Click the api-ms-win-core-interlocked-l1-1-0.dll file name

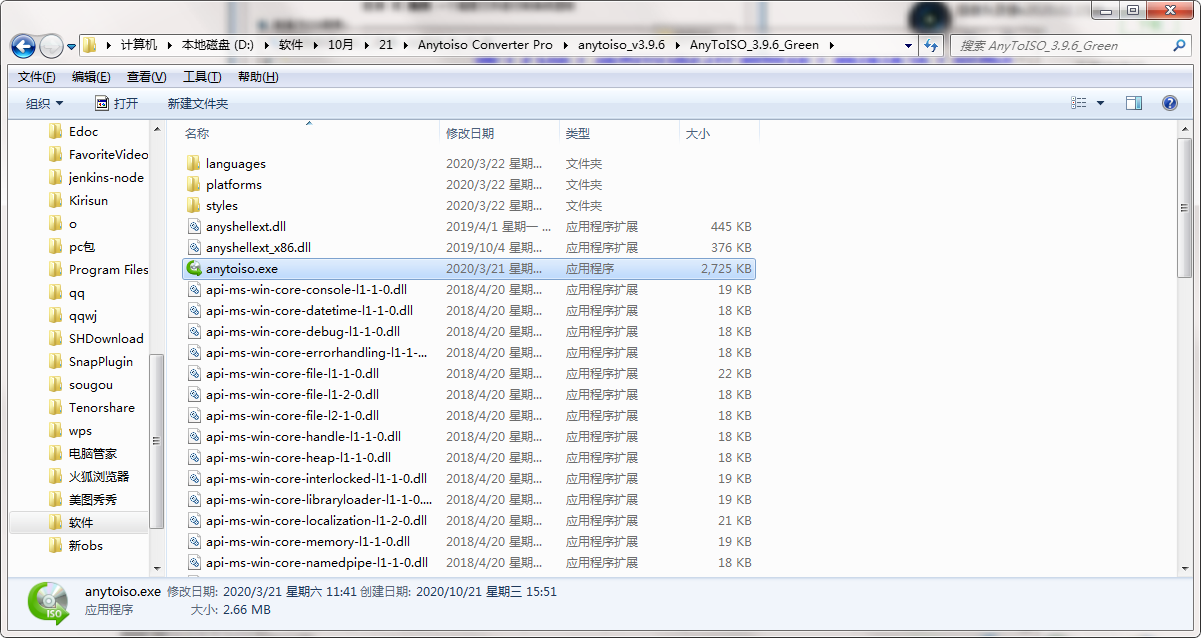click(316, 479)
